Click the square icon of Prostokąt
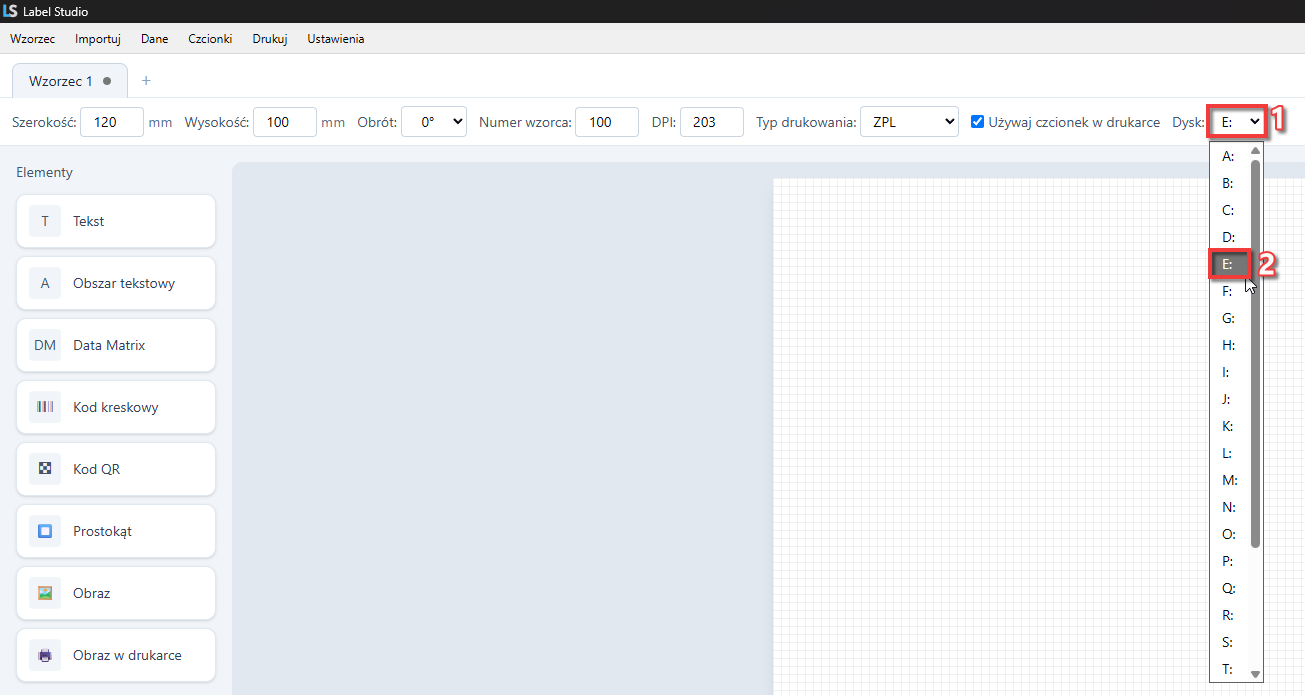The image size is (1305, 695). (x=45, y=531)
